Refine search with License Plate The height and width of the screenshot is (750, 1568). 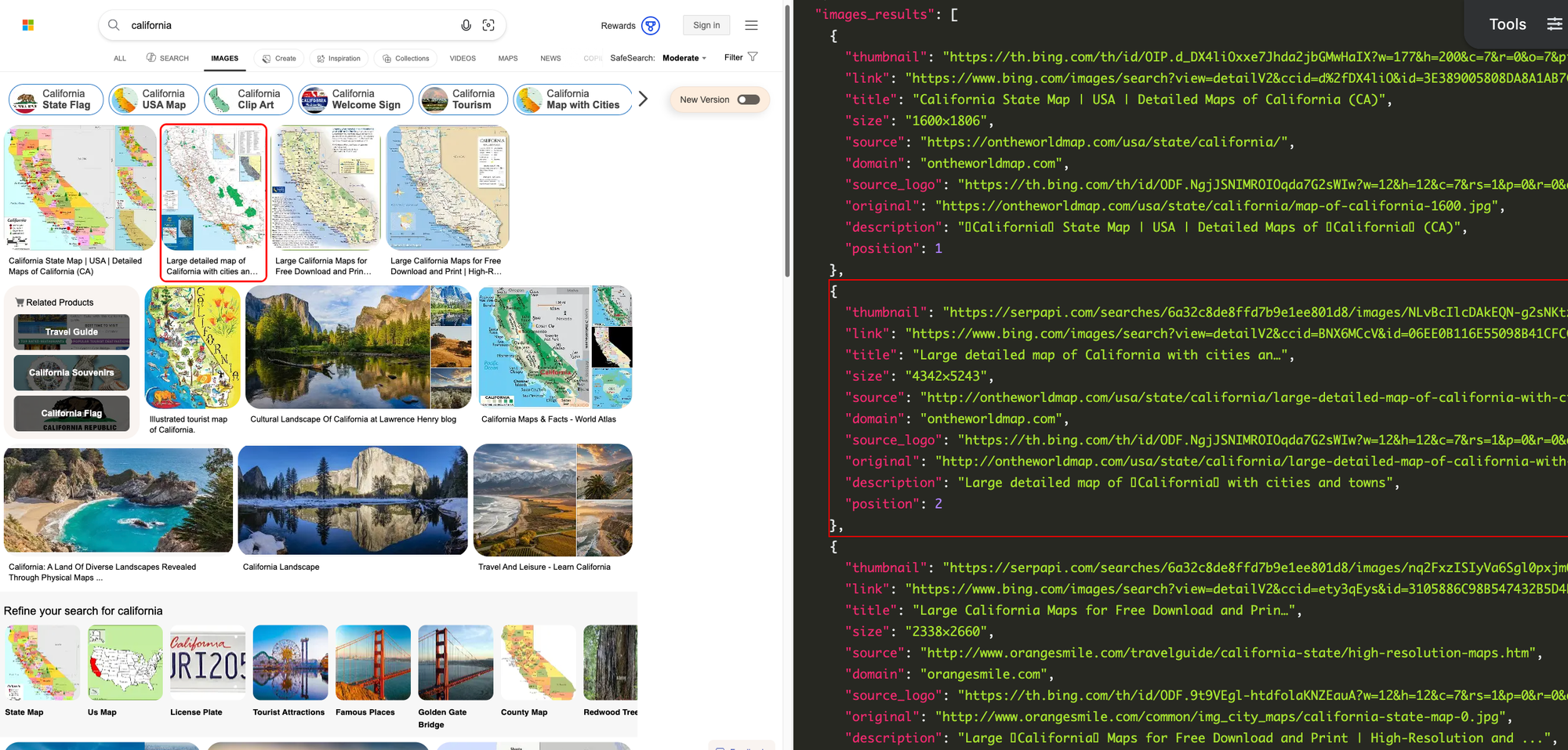(x=208, y=663)
